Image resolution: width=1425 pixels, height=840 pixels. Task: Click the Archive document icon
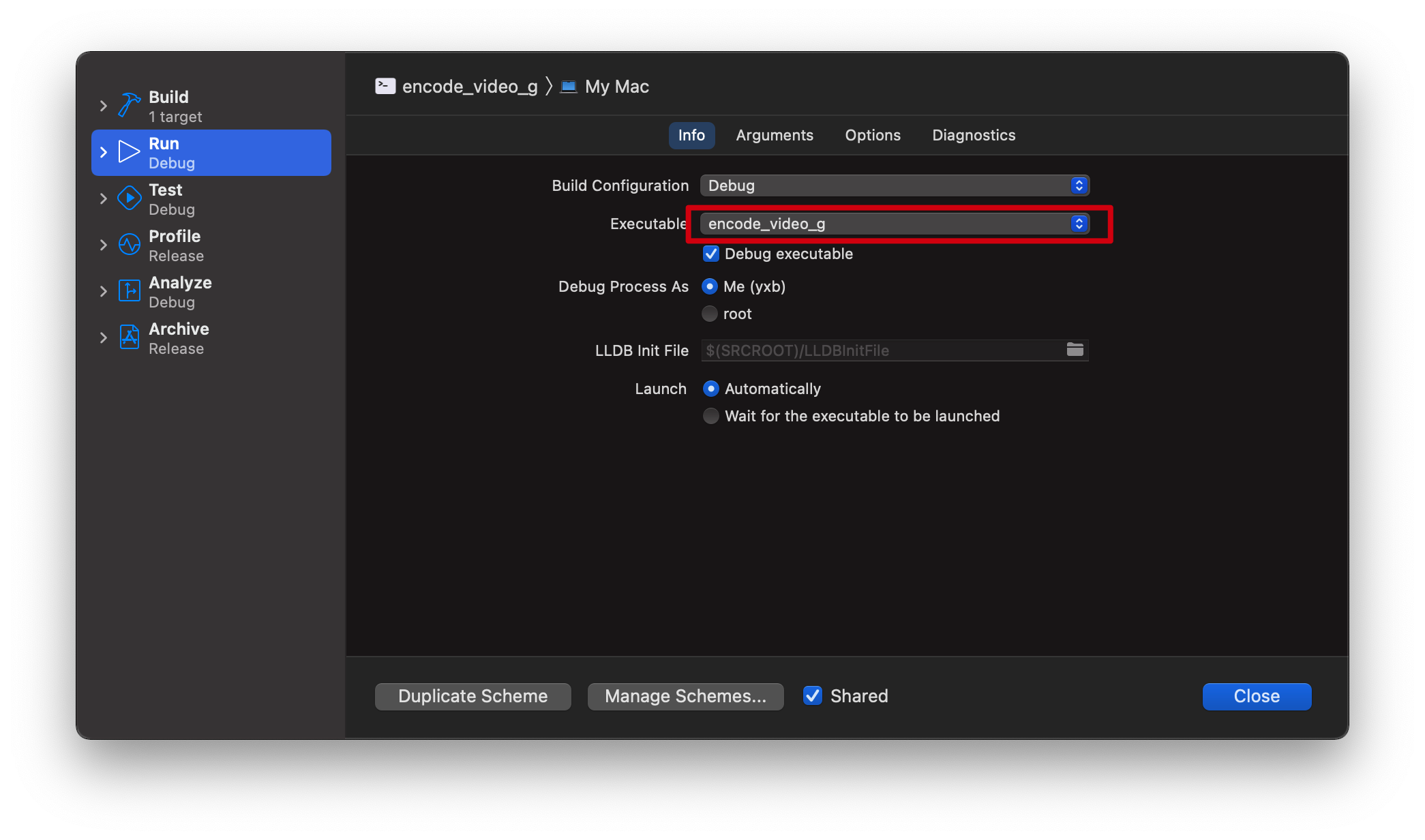click(x=129, y=337)
